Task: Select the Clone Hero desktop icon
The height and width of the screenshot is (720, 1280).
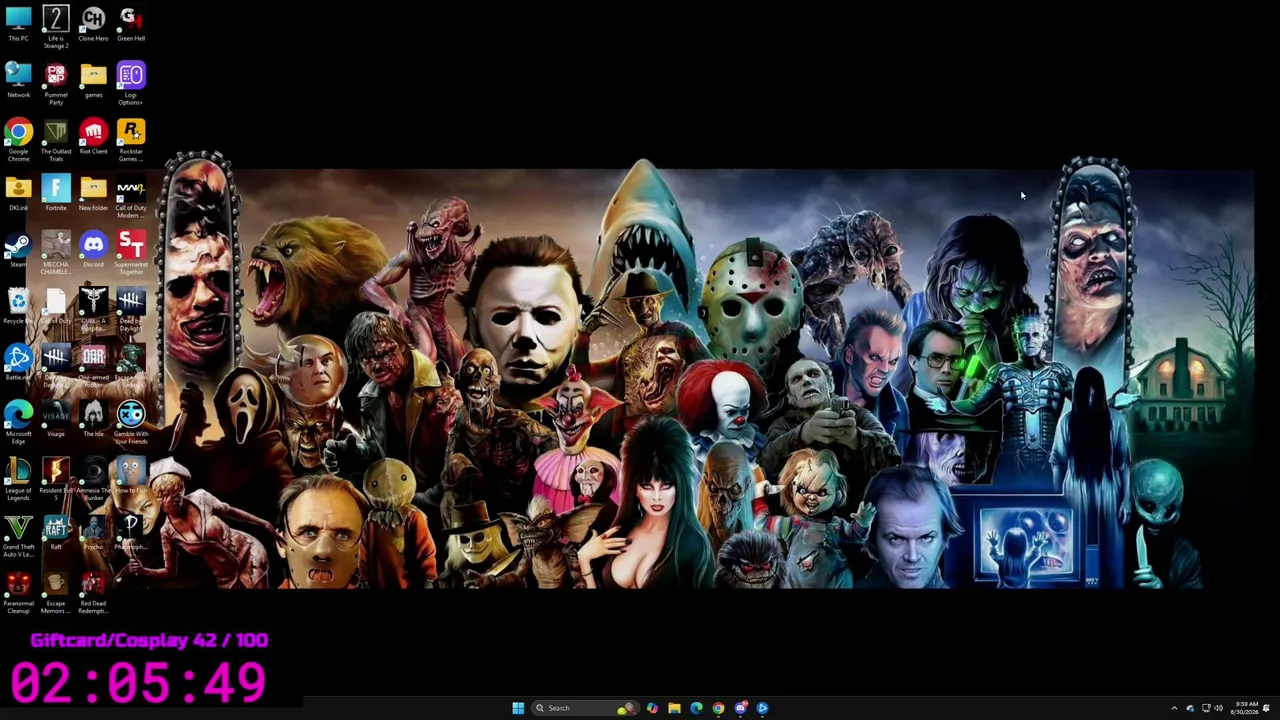Action: 93,24
